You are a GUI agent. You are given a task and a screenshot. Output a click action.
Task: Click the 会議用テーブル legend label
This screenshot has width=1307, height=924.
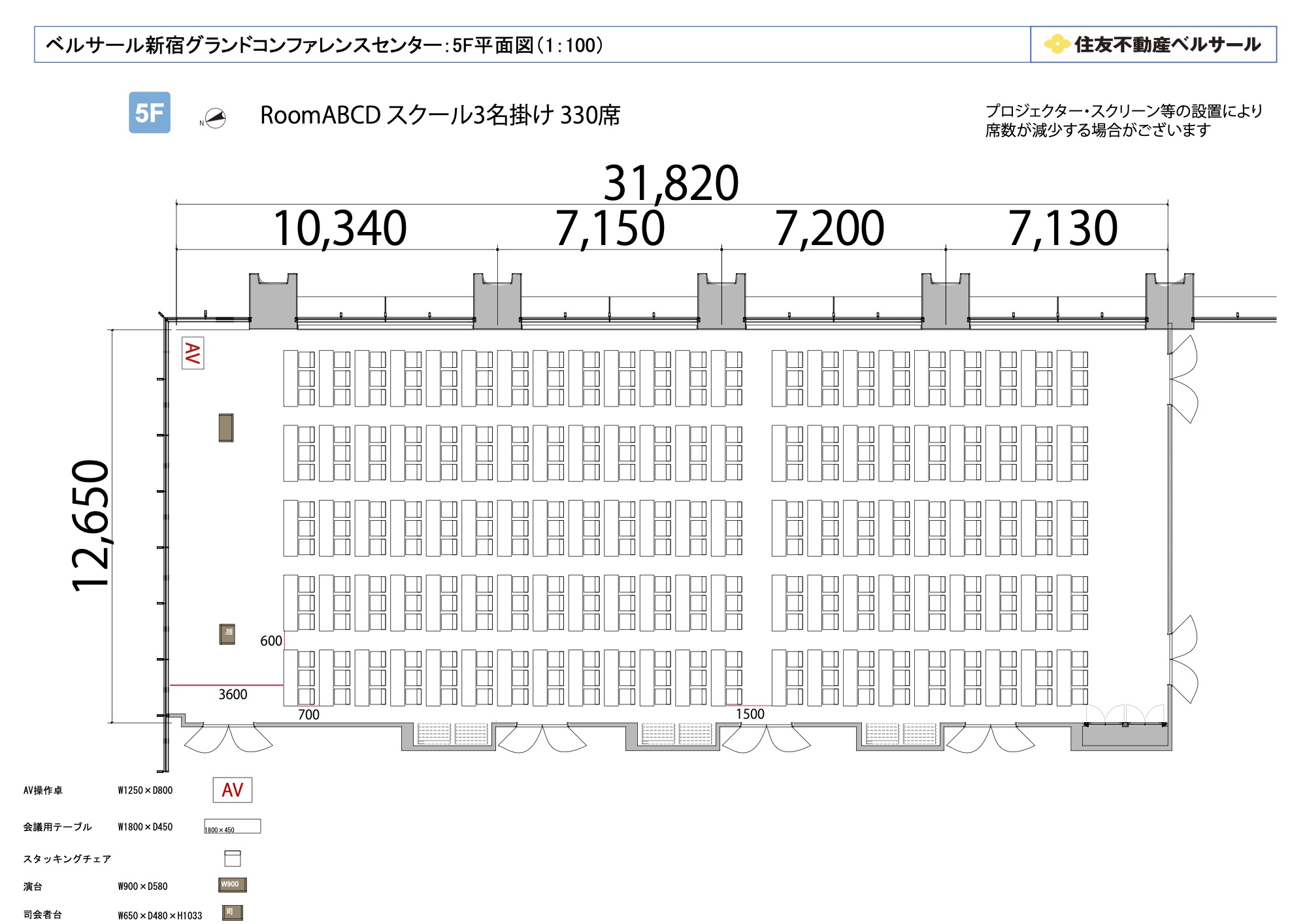click(x=58, y=827)
